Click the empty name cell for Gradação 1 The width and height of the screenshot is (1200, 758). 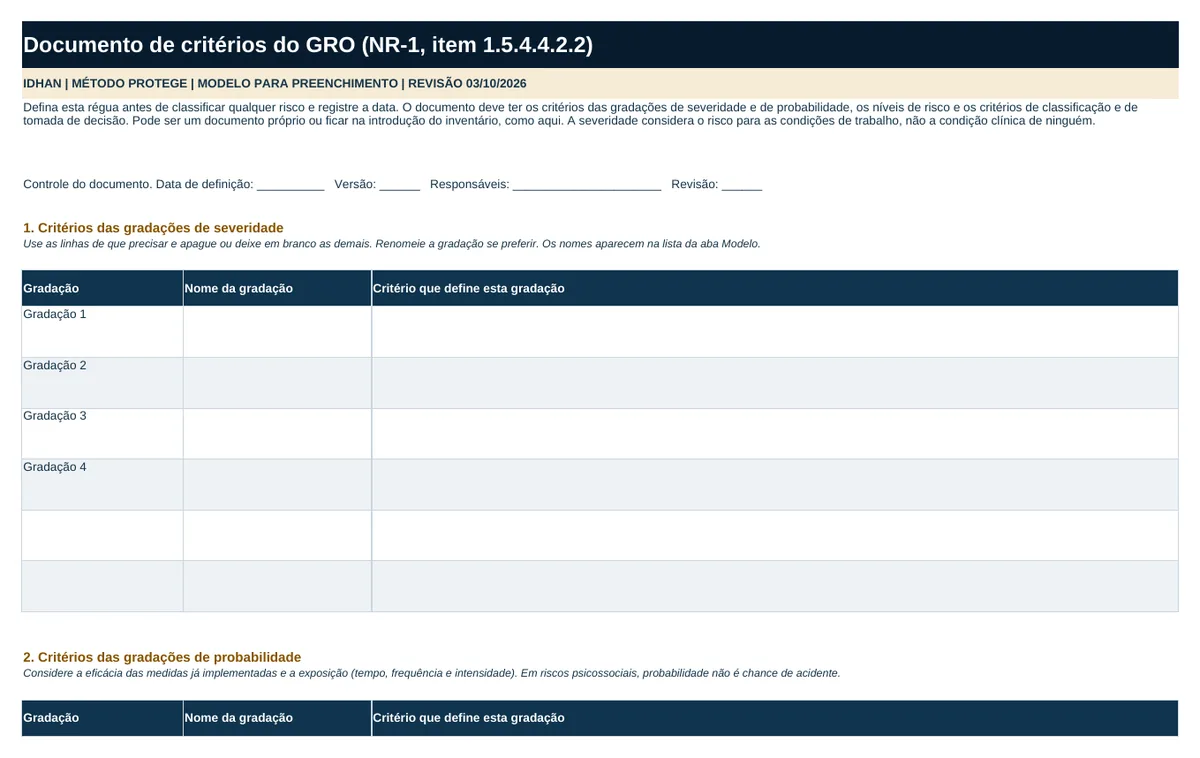(x=277, y=332)
